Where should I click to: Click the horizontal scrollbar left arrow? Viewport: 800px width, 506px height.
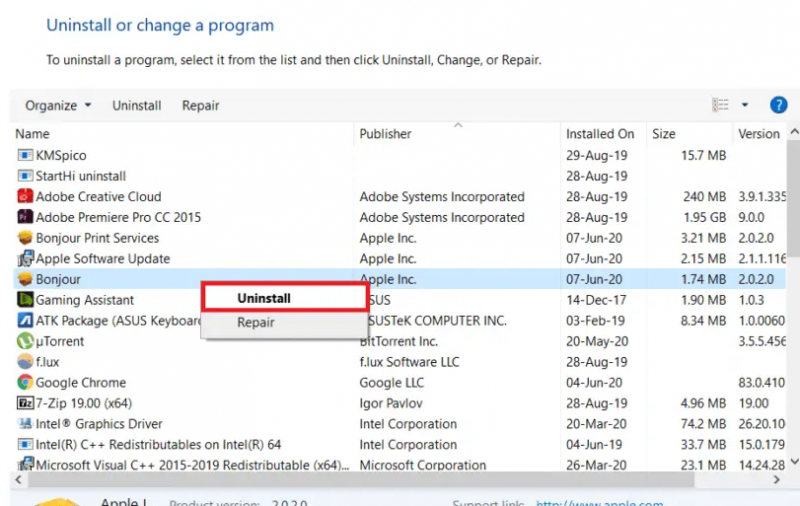click(18, 479)
